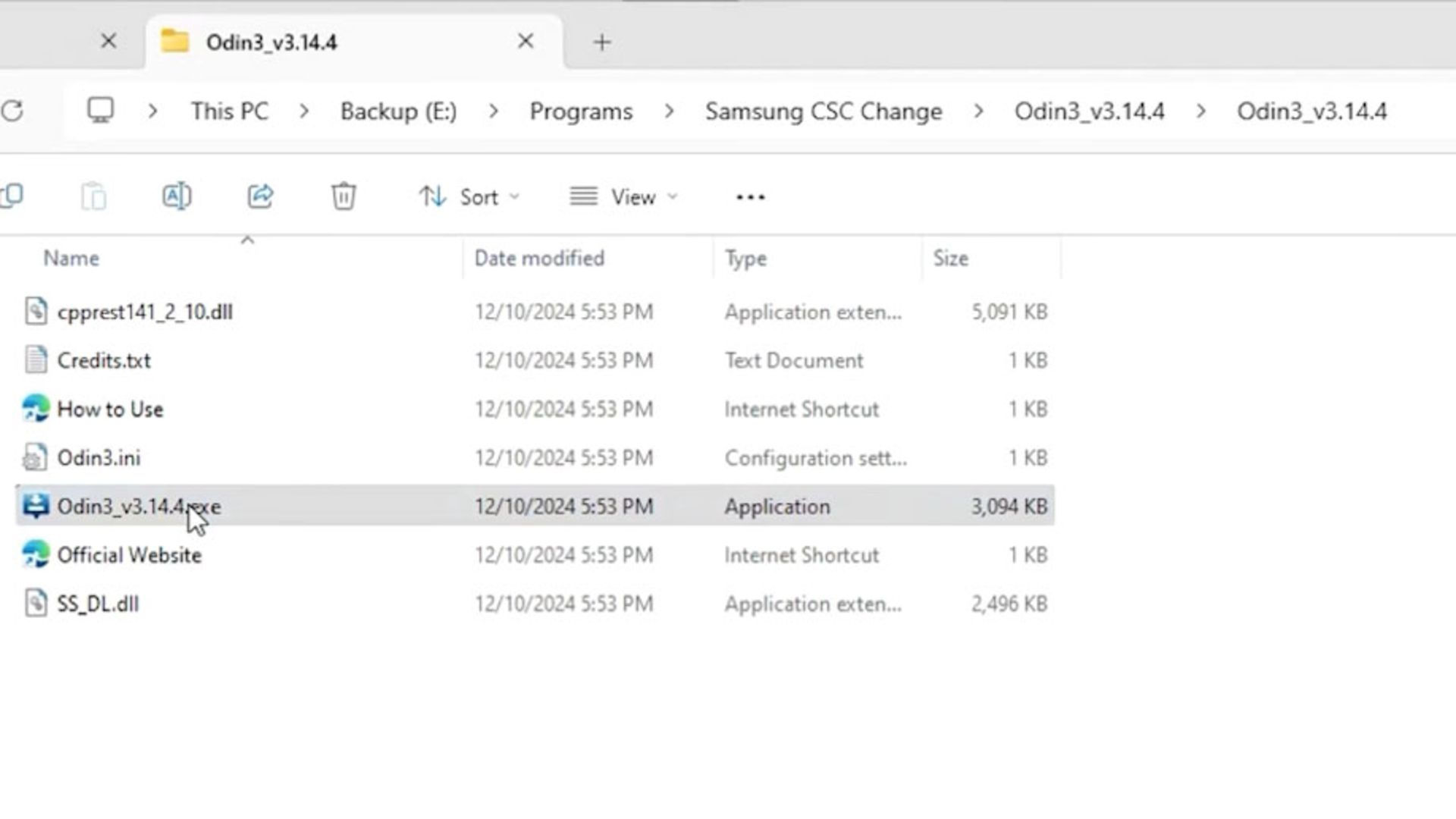Click the folder icon on the Odin3_v3.14.4 tab
The image size is (1456, 819).
pos(175,41)
